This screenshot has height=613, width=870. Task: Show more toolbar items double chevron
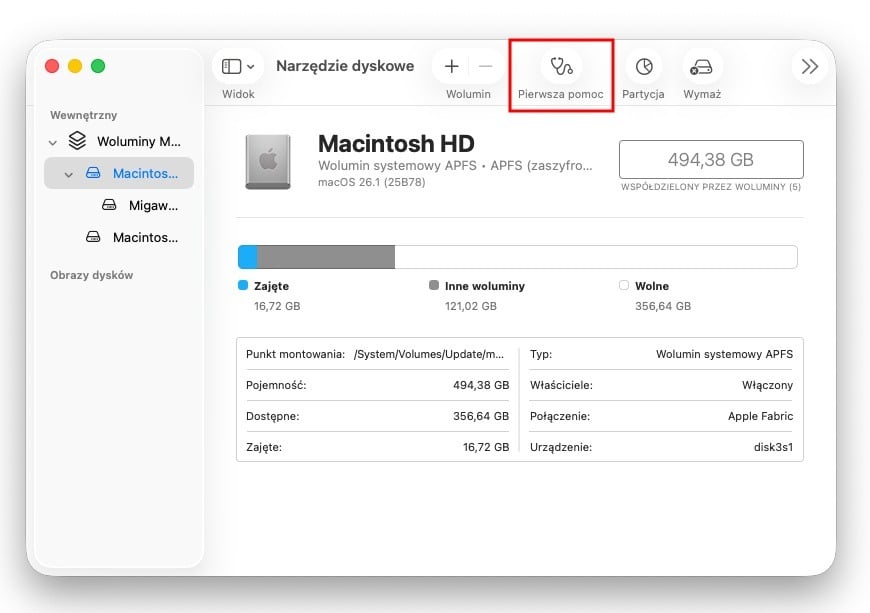pos(810,67)
